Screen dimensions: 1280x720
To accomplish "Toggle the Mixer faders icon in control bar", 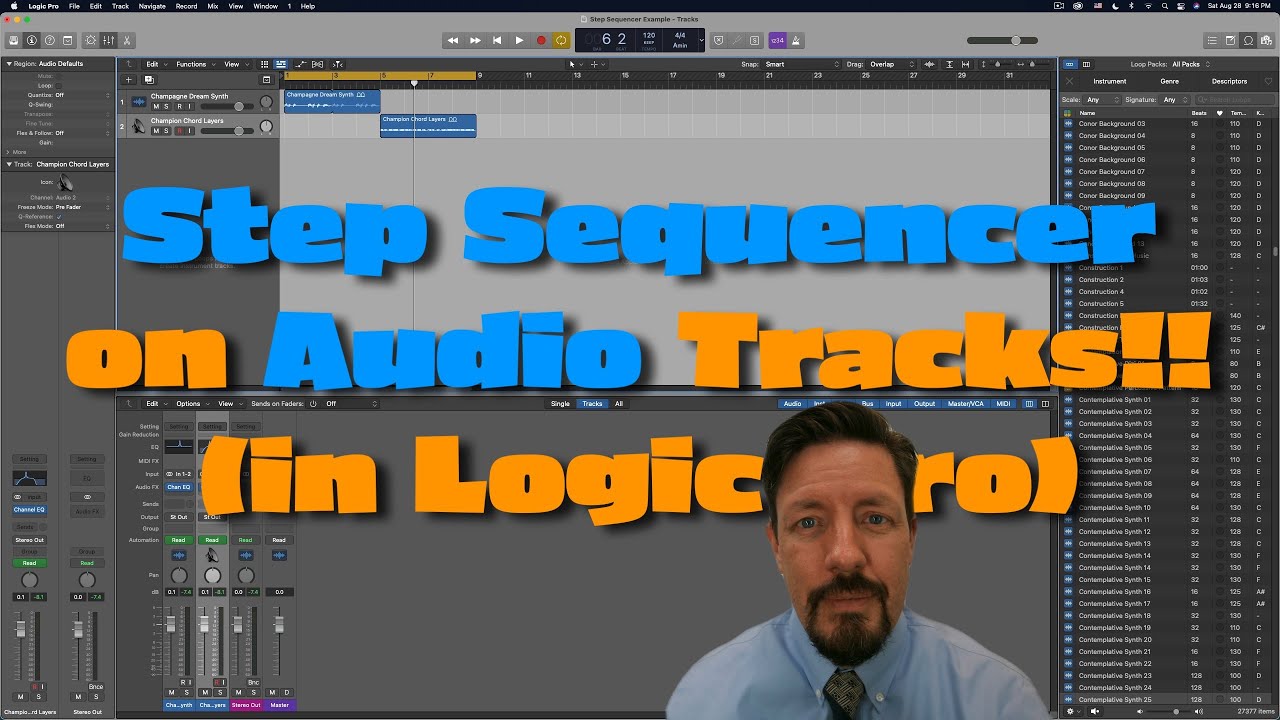I will click(109, 41).
